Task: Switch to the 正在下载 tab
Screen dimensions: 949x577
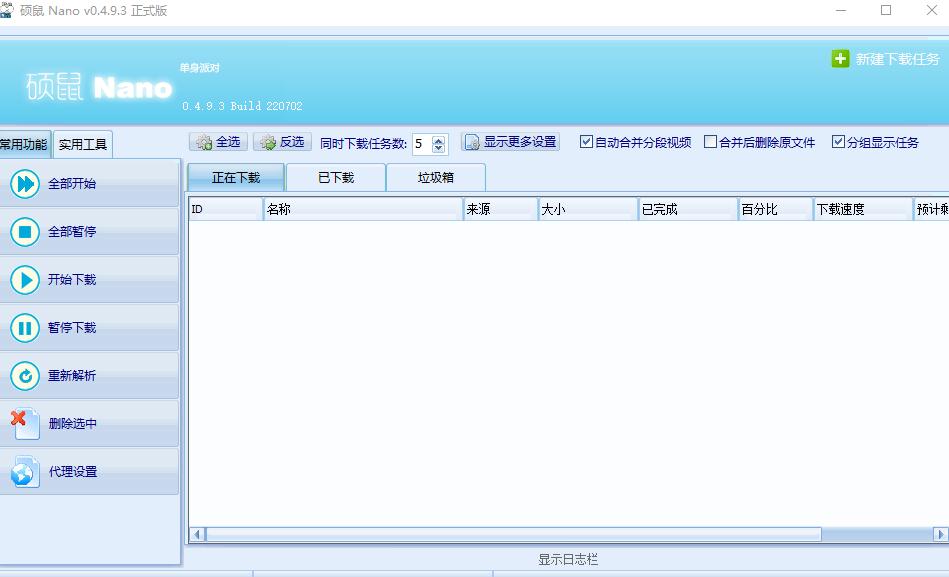Action: [236, 177]
